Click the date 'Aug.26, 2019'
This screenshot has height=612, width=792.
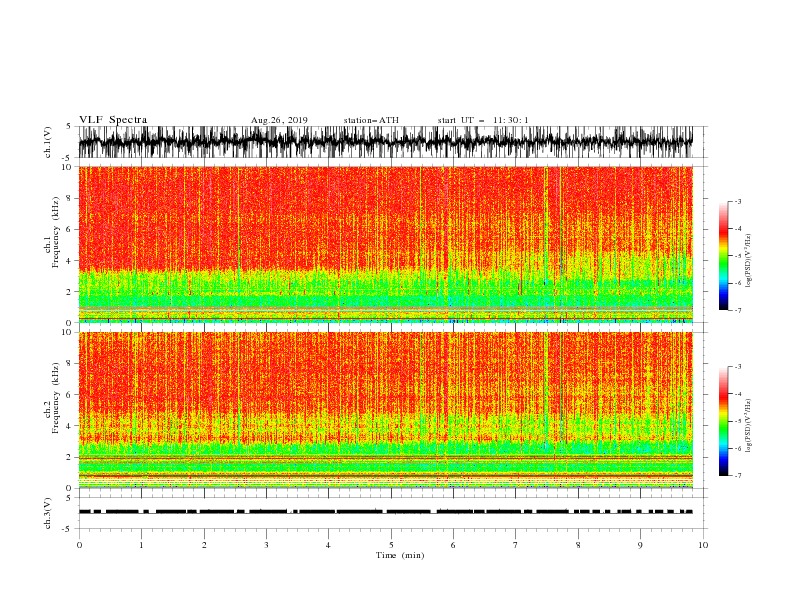[279, 120]
